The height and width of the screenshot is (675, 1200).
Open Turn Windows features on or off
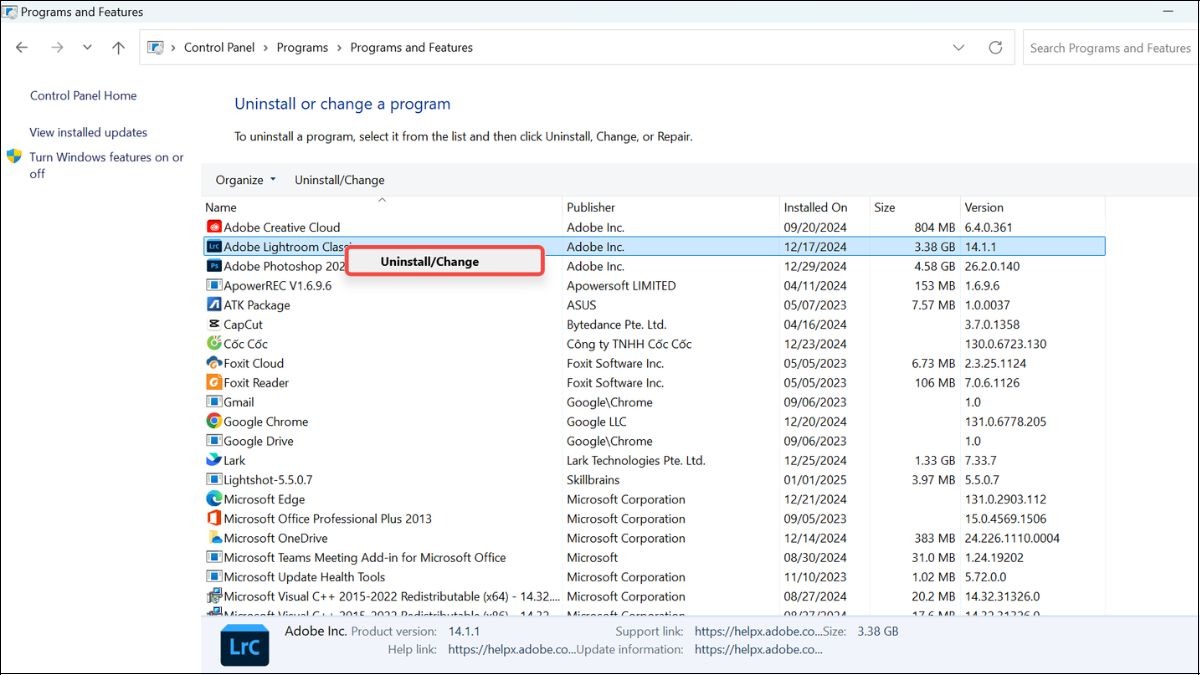[107, 165]
